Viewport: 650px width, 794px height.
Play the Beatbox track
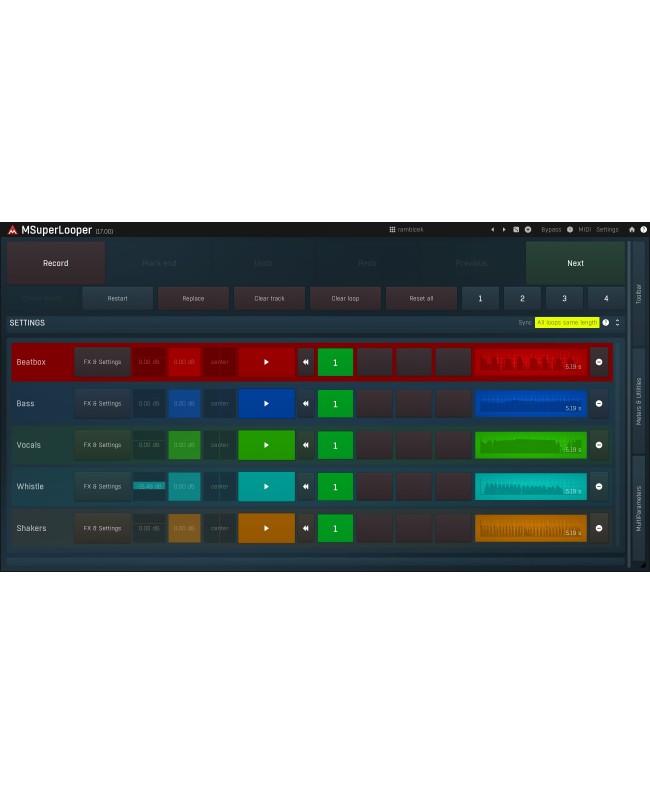[266, 362]
